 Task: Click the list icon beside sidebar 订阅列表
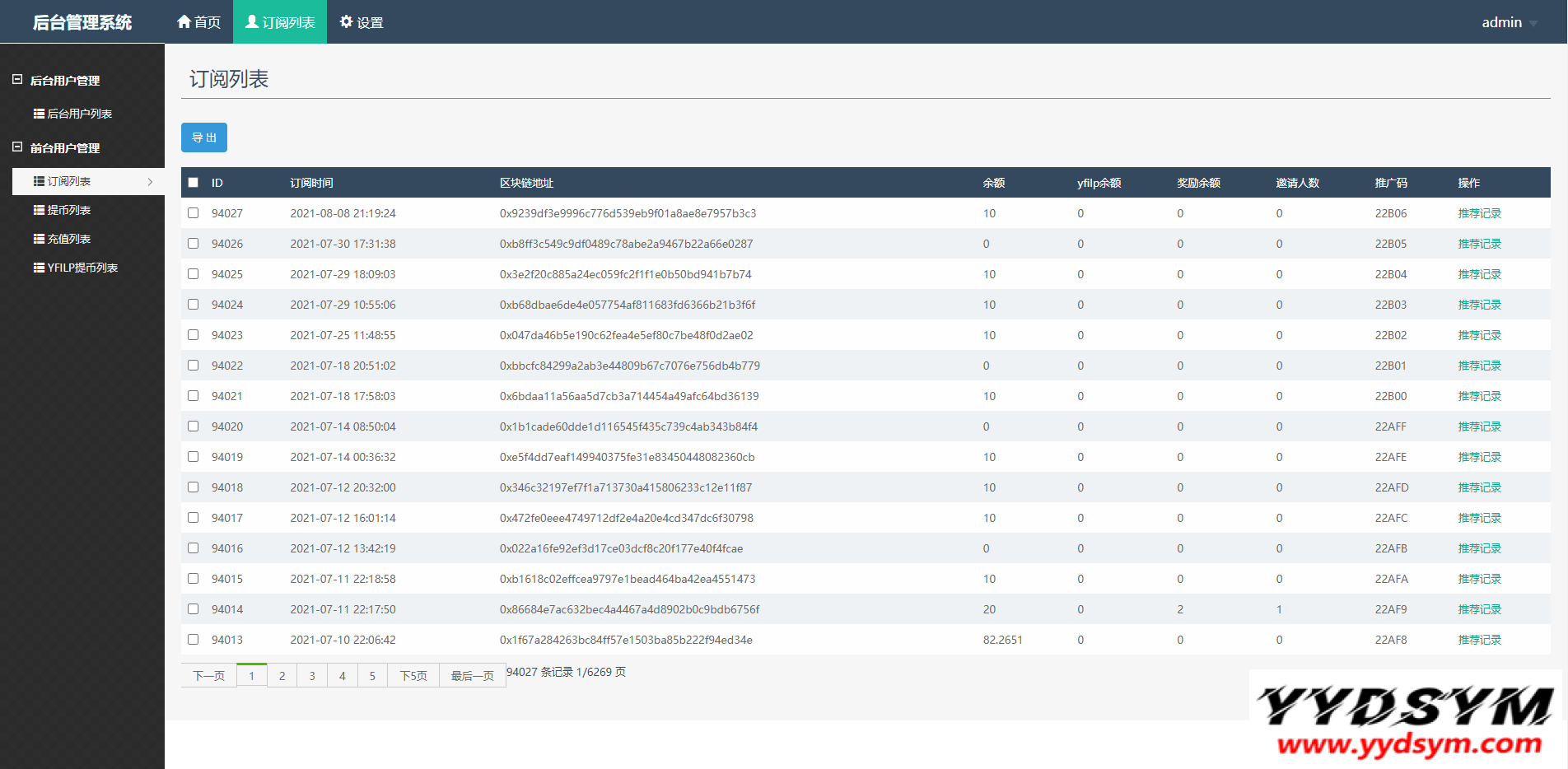(39, 181)
